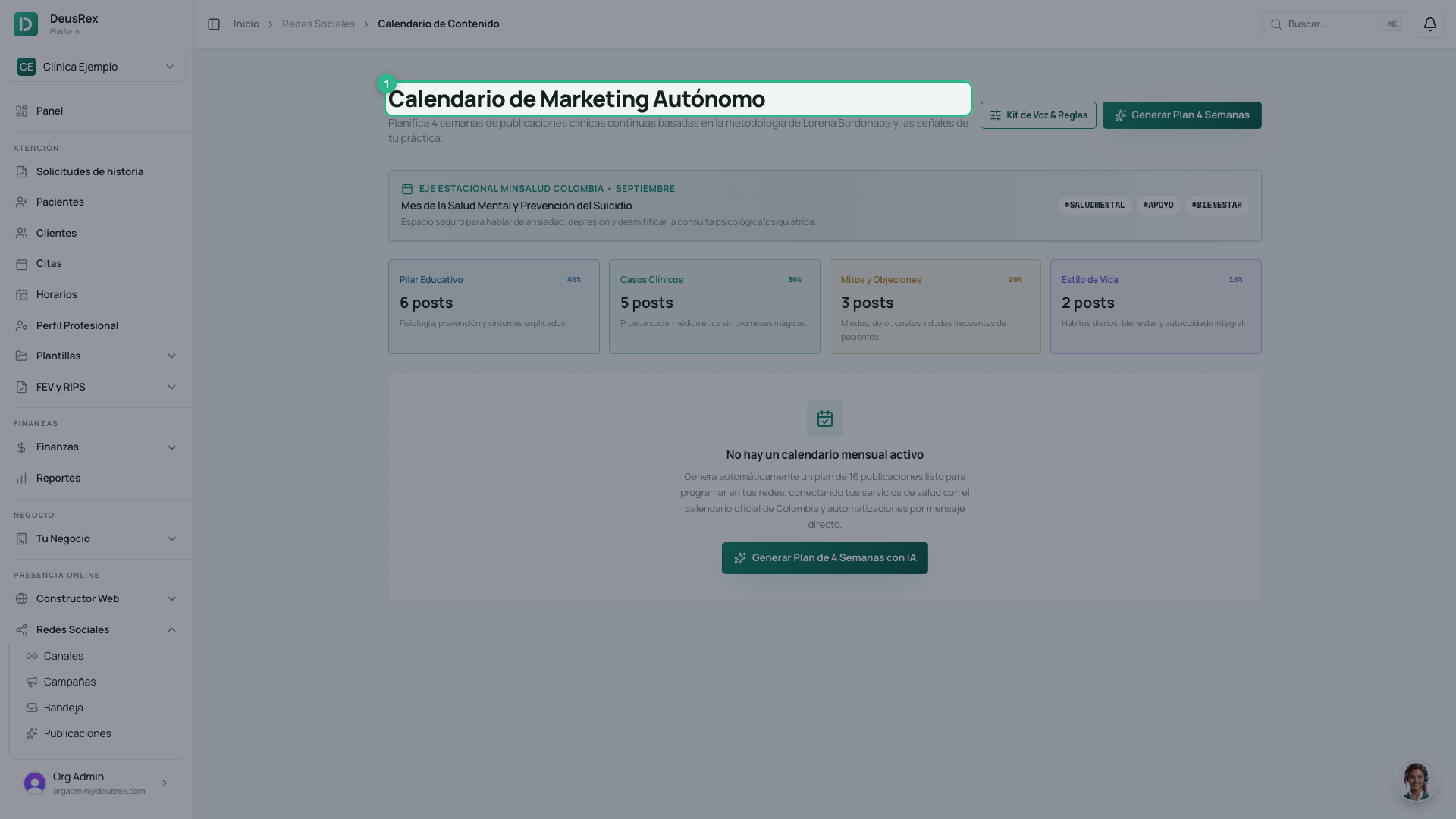1456x819 pixels.
Task: Click the Reportes bar chart icon
Action: pyautogui.click(x=21, y=479)
